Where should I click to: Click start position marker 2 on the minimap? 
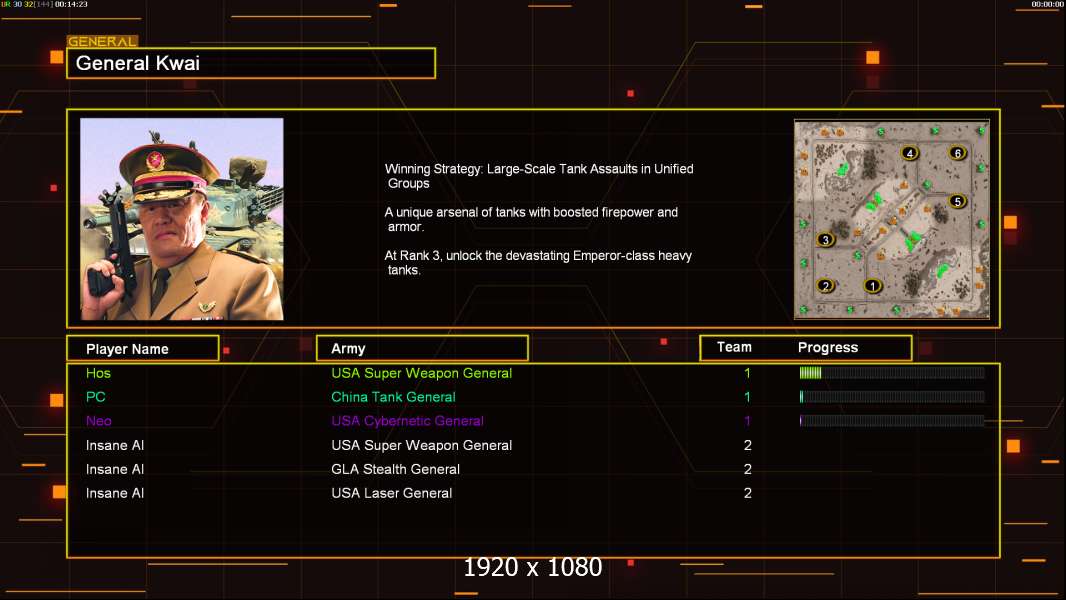pos(825,286)
